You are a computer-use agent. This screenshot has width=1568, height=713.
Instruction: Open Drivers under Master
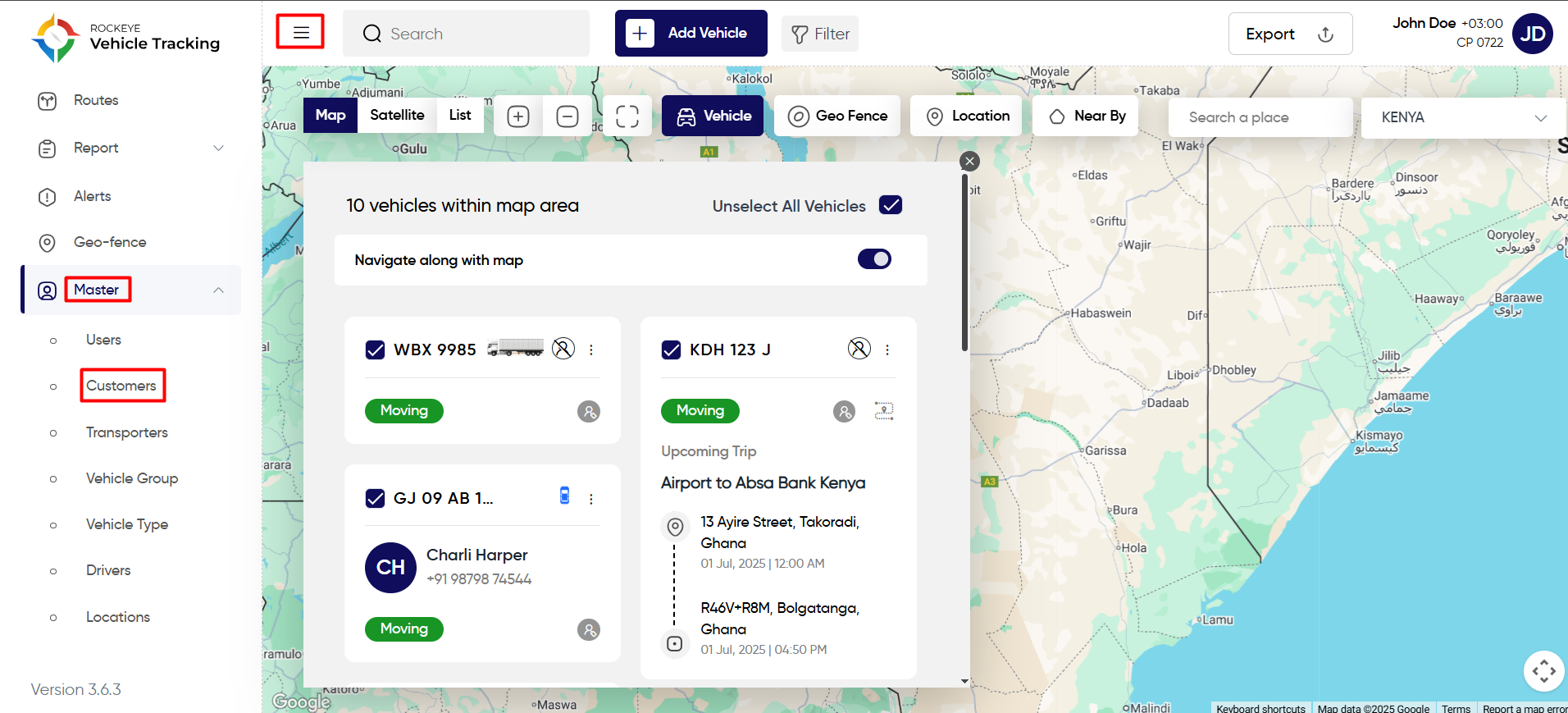click(108, 570)
